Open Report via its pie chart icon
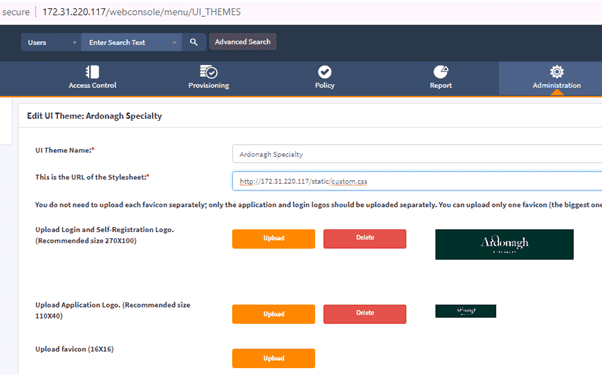Screen dimensions: 602x375 tap(441, 72)
